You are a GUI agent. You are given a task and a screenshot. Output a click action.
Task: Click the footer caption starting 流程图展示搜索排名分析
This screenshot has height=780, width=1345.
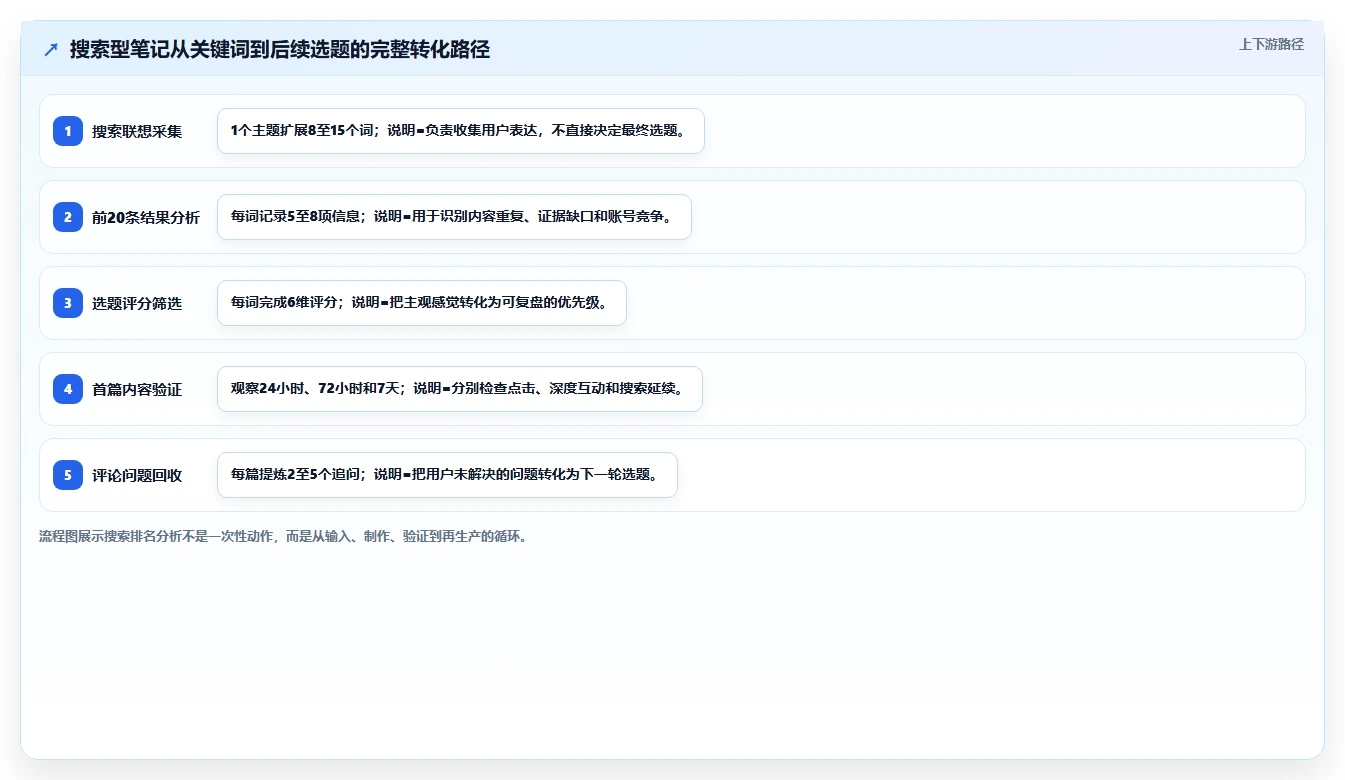tap(283, 536)
